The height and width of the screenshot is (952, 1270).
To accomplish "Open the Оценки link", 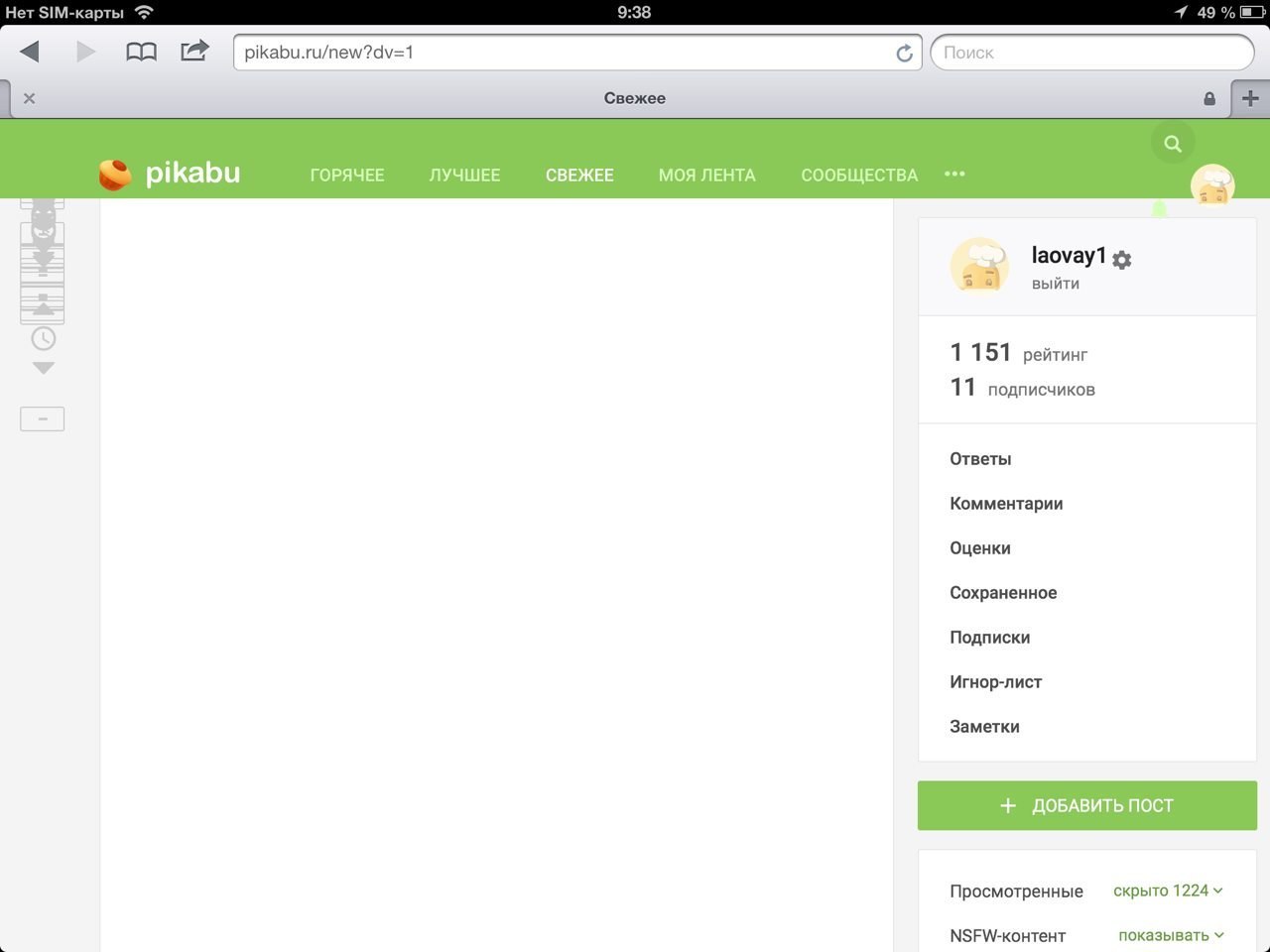I will coord(980,548).
